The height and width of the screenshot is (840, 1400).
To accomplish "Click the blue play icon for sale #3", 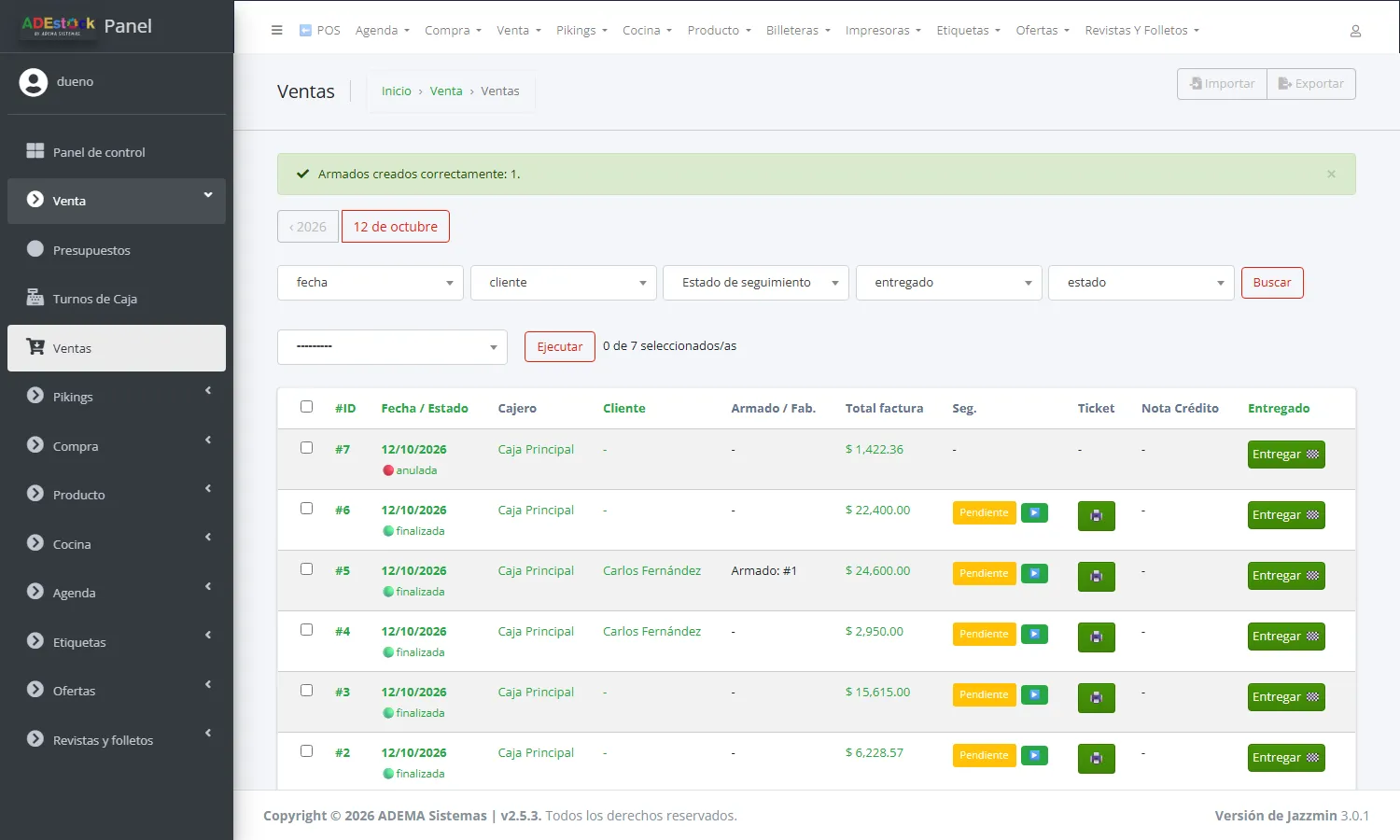I will 1034,694.
